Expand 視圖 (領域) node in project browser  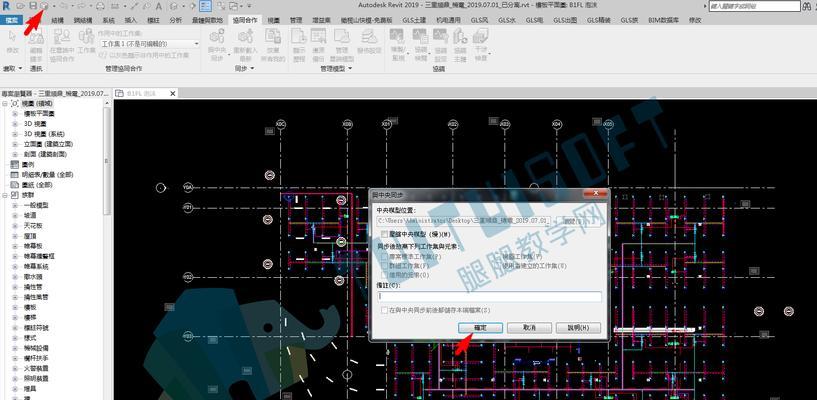click(x=5, y=104)
